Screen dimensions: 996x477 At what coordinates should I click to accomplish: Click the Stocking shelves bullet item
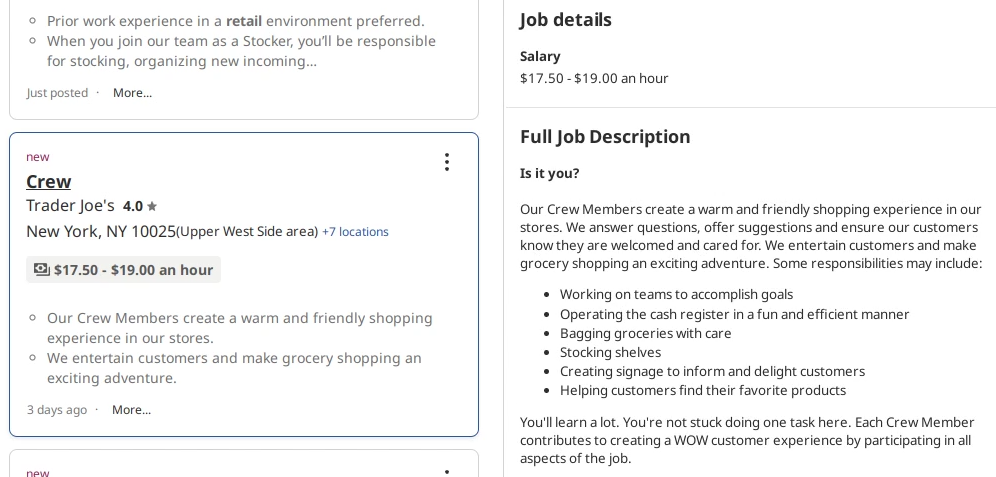[x=610, y=352]
